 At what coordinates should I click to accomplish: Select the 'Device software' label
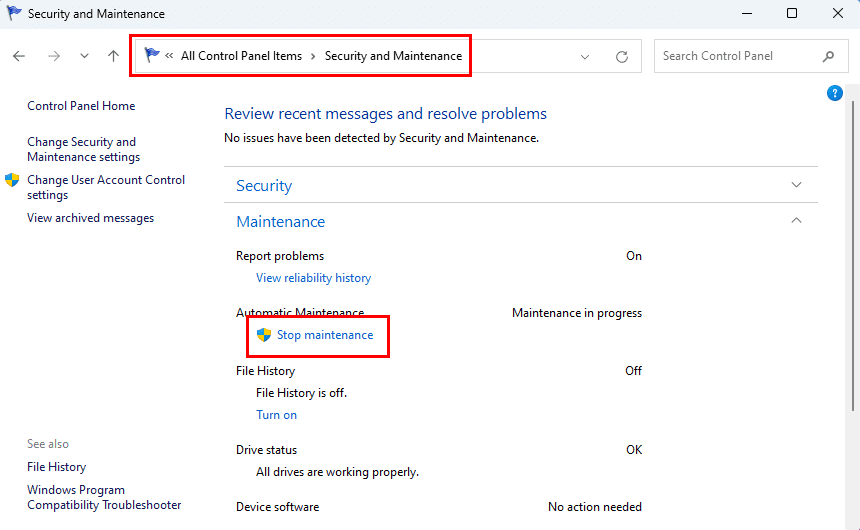click(x=278, y=507)
